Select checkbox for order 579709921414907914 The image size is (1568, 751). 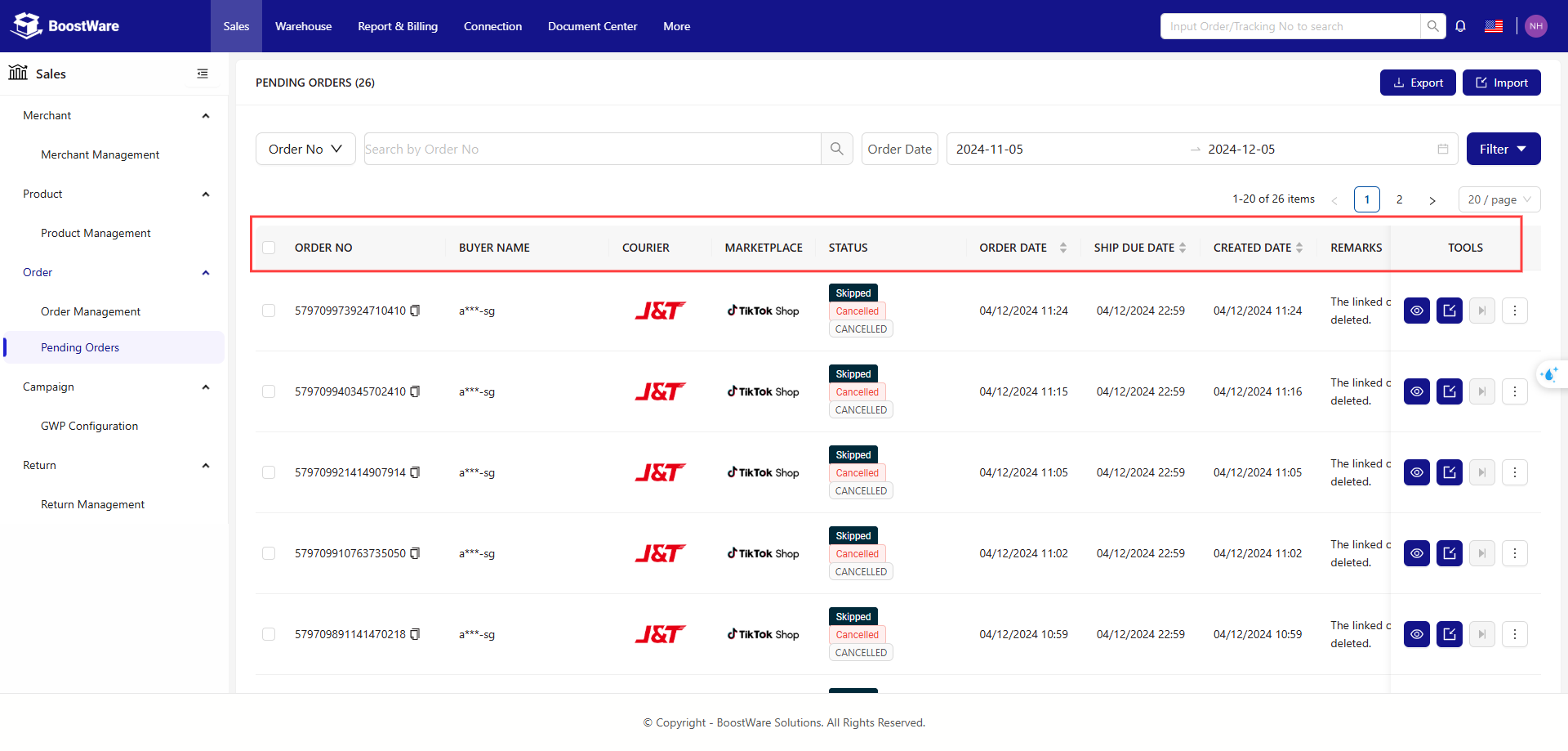pos(269,472)
